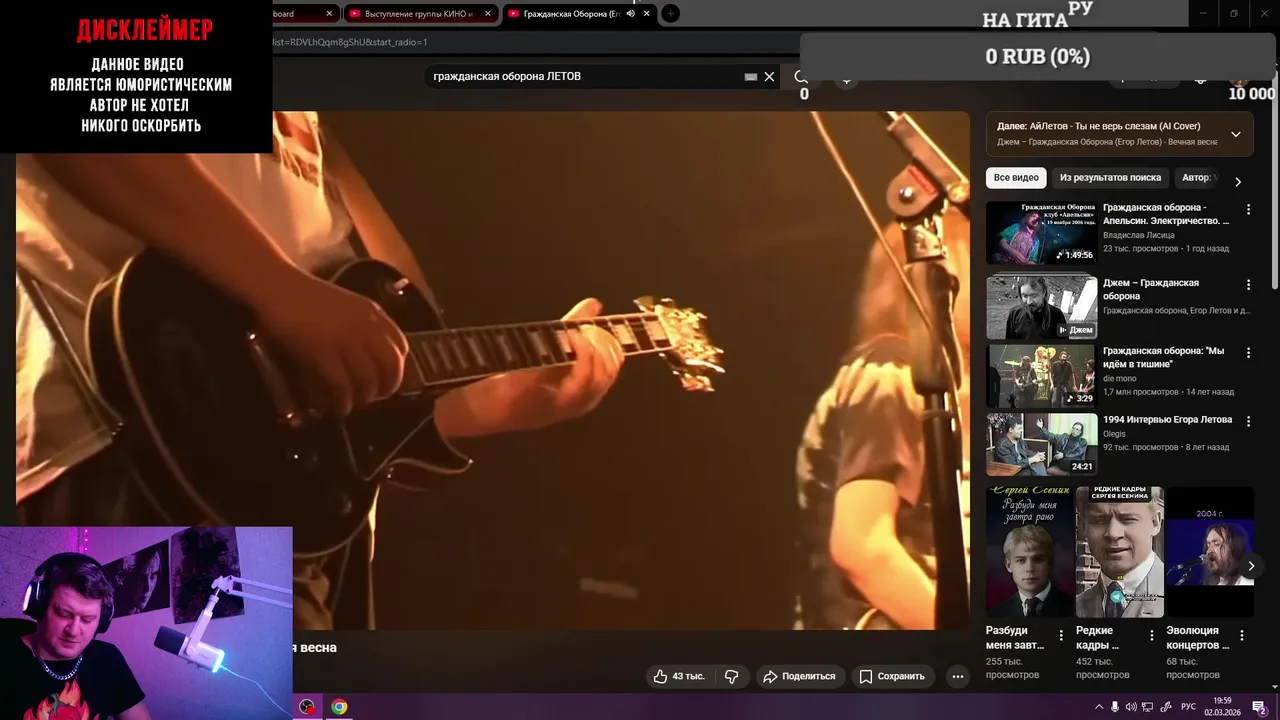This screenshot has height=720, width=1280.
Task: Click the die mono channel name
Action: [1119, 379]
